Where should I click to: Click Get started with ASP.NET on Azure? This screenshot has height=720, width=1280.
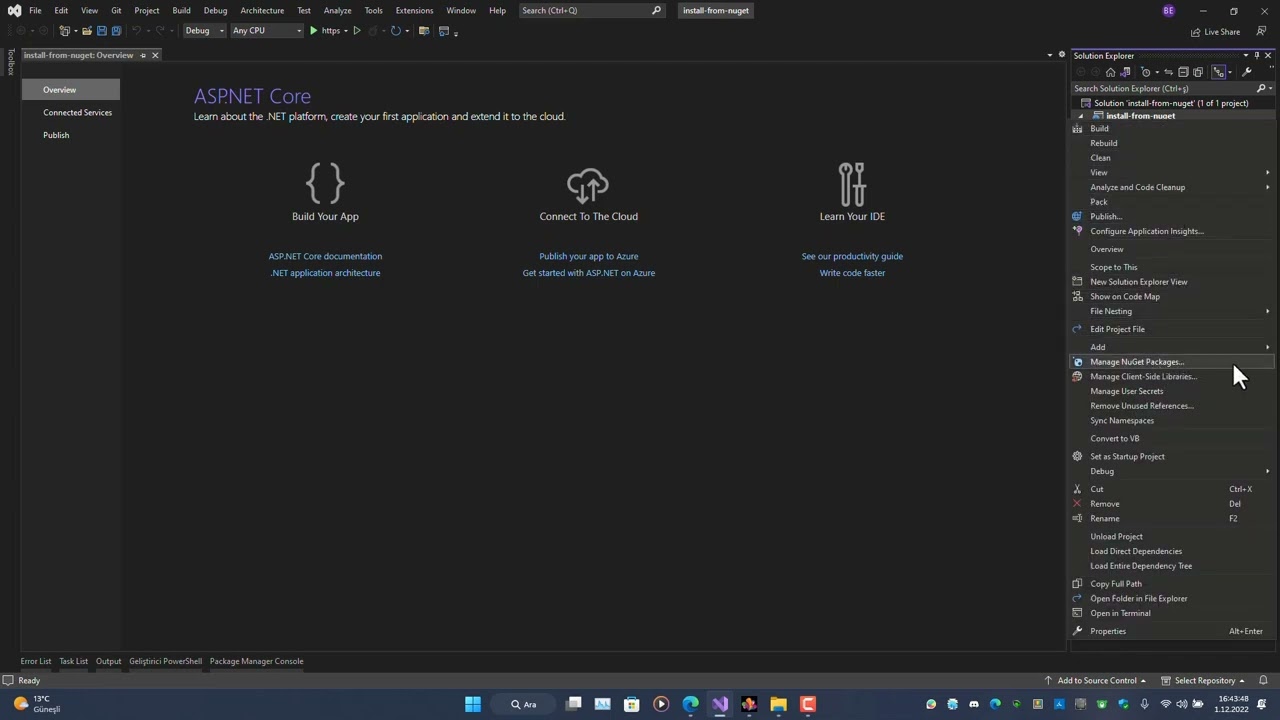point(588,273)
